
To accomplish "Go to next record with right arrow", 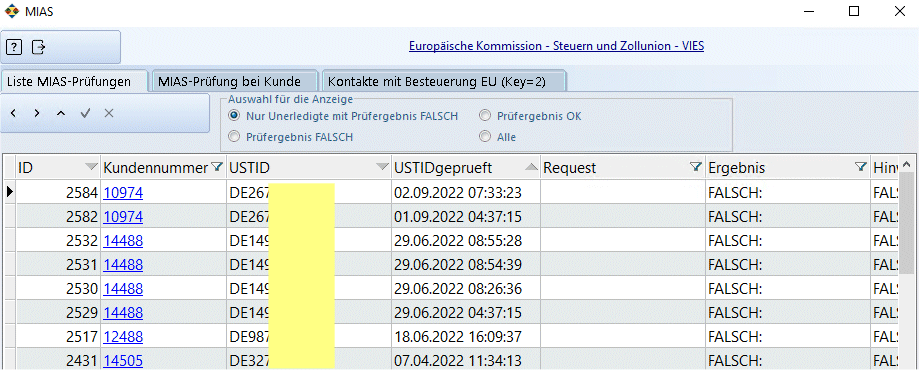I will point(37,113).
